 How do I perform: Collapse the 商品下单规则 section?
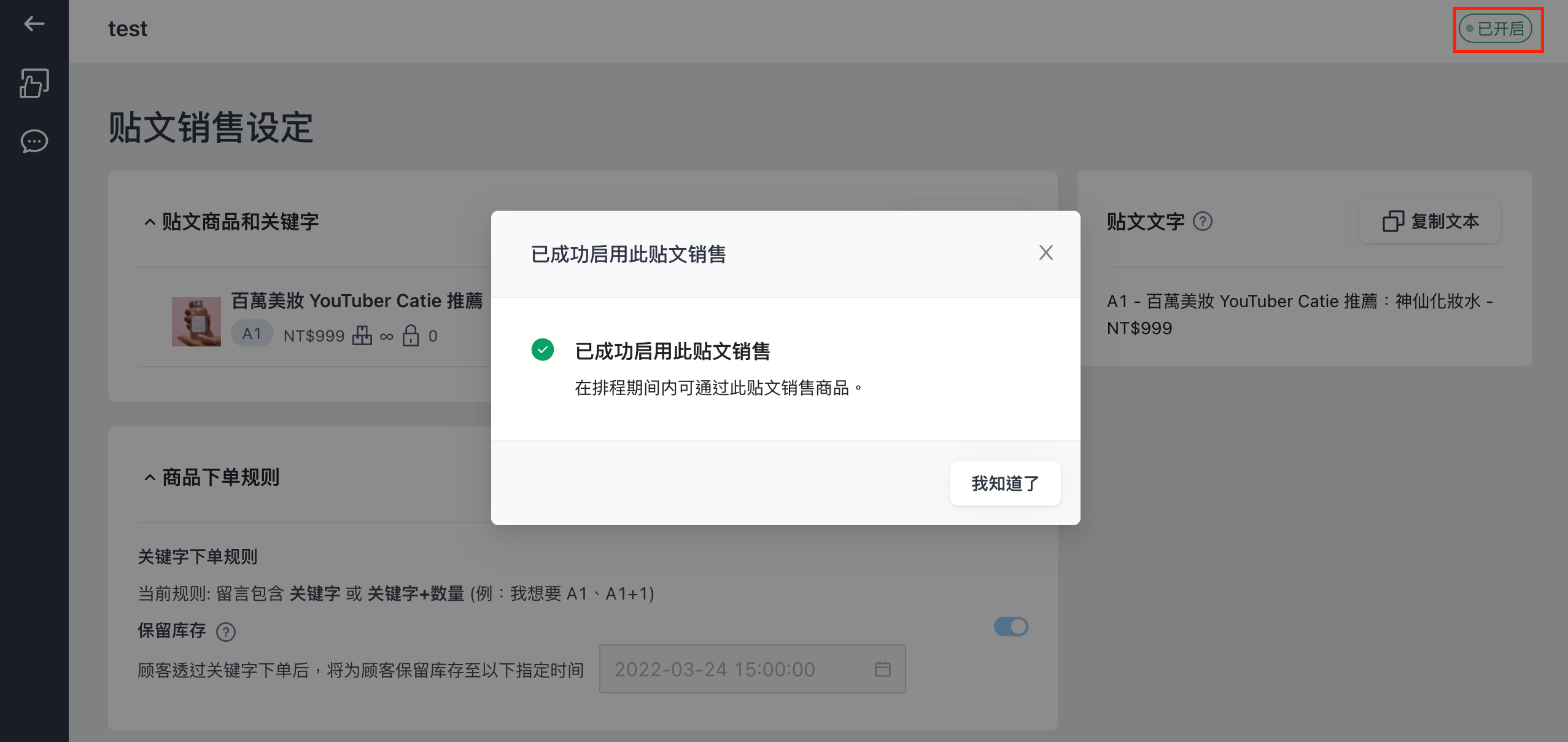(149, 477)
